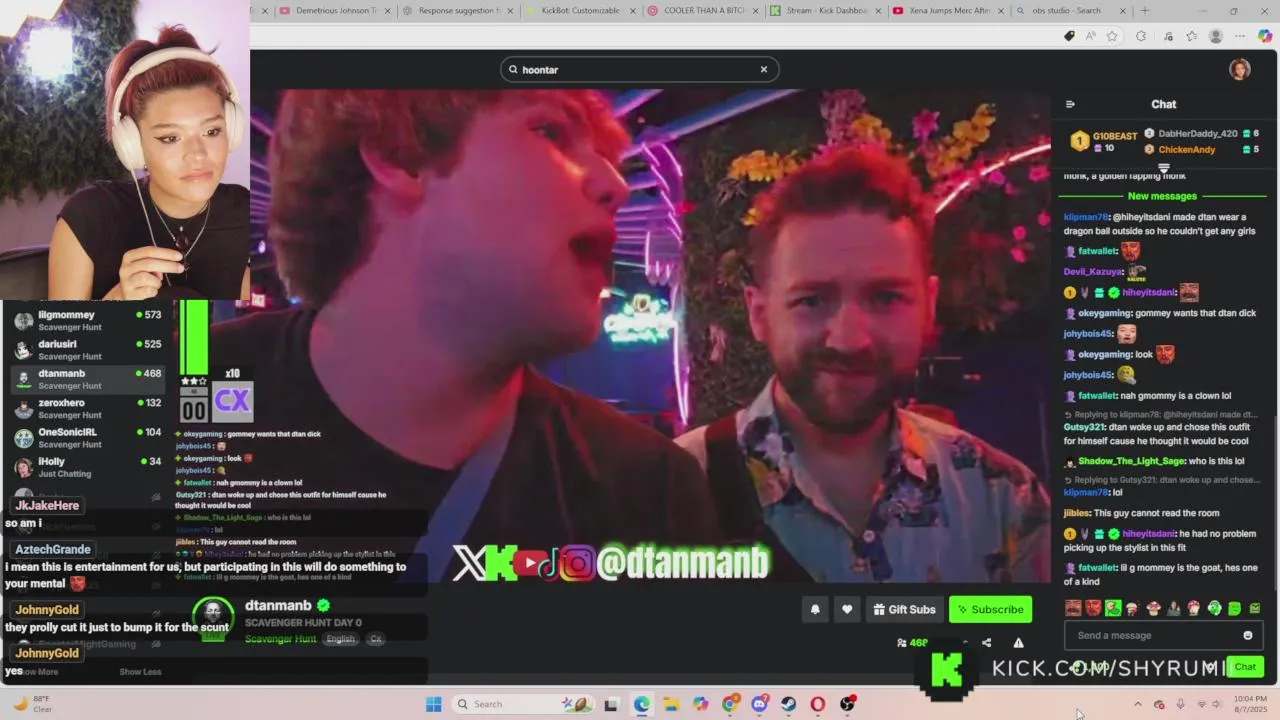Image resolution: width=1280 pixels, height=720 pixels.
Task: Follow the channel with the heart button
Action: point(847,609)
